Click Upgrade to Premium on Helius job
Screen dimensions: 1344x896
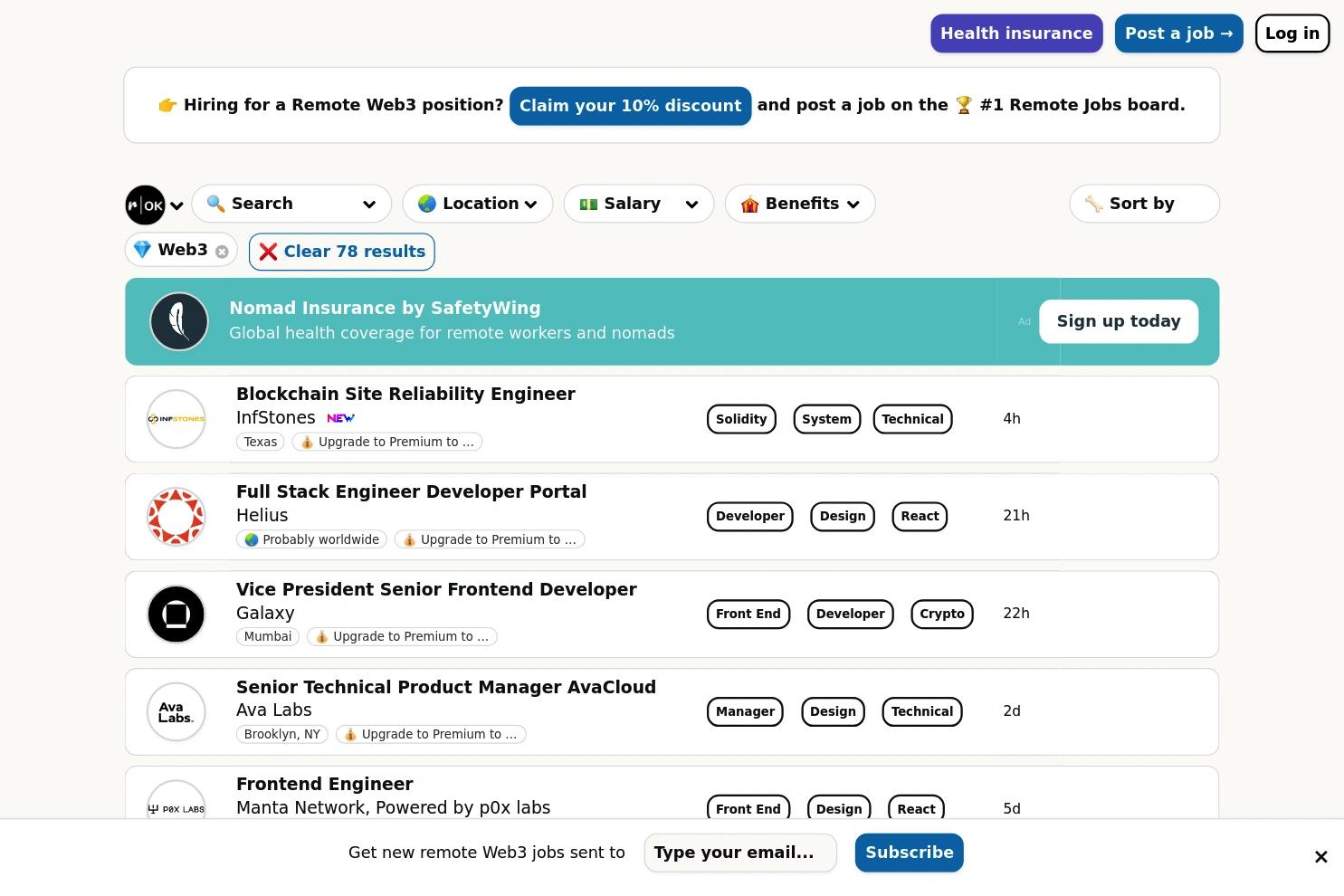(490, 539)
